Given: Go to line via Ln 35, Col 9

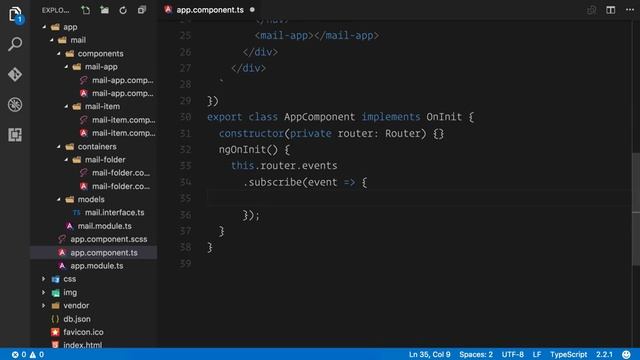Looking at the screenshot, I should coord(429,354).
